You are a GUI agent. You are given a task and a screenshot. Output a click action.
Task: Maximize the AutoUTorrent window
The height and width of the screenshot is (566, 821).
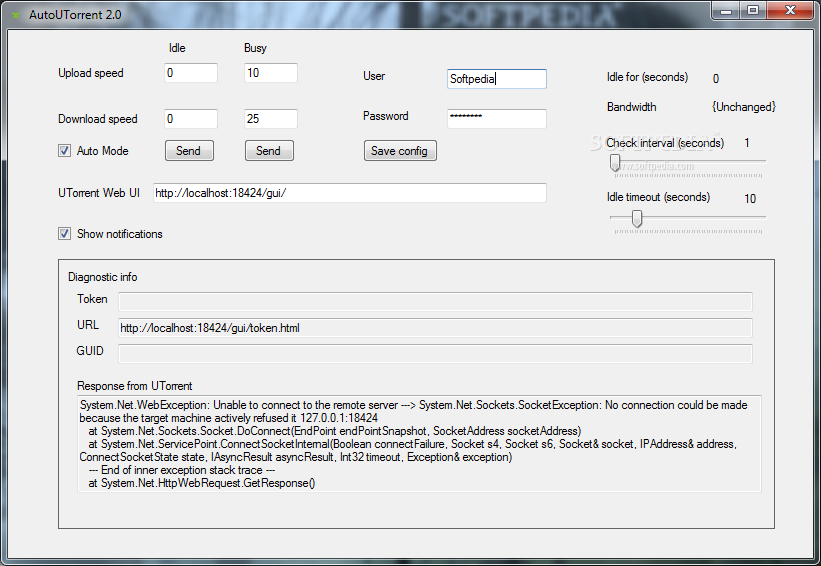click(753, 11)
